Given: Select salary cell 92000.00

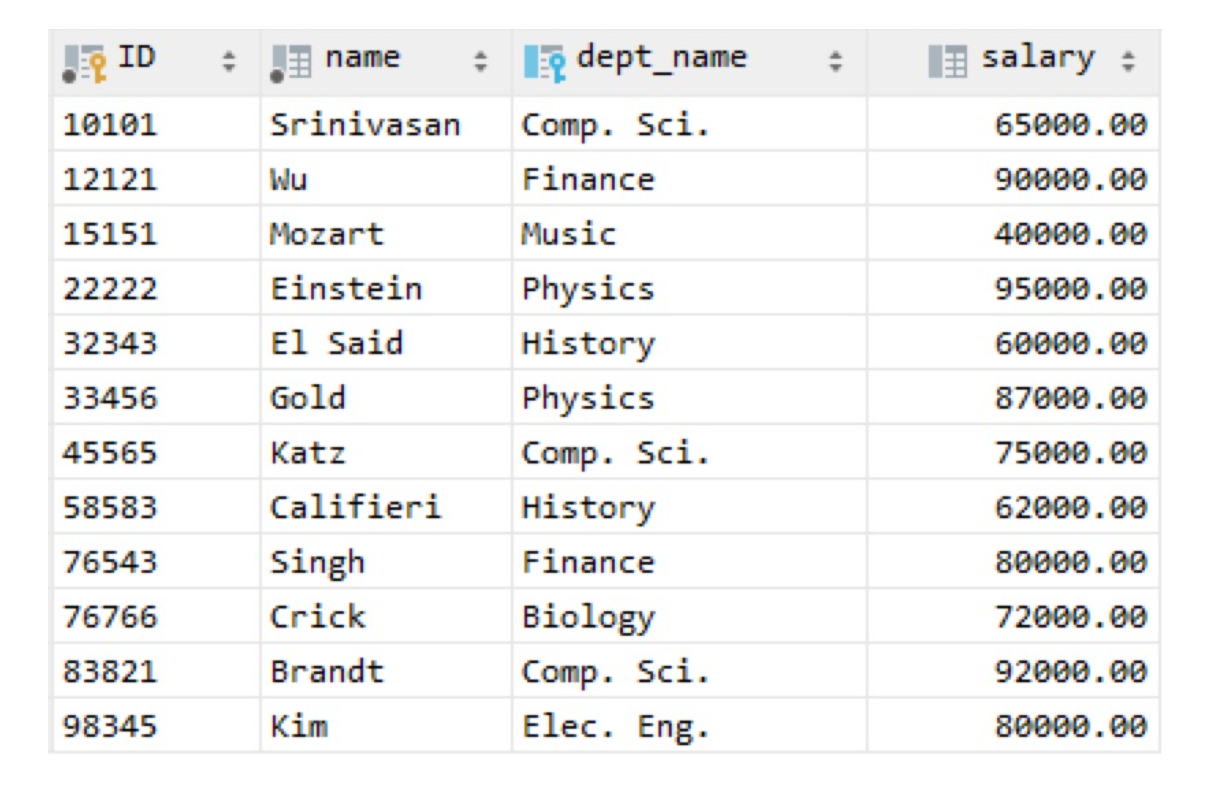Looking at the screenshot, I should 1014,671.
